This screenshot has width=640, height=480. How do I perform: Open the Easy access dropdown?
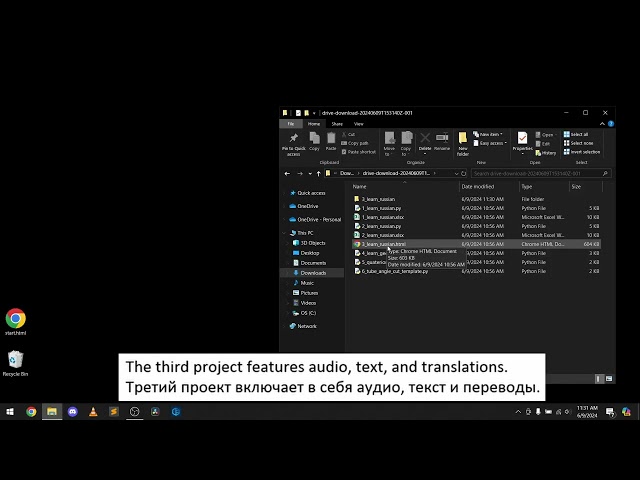[490, 143]
